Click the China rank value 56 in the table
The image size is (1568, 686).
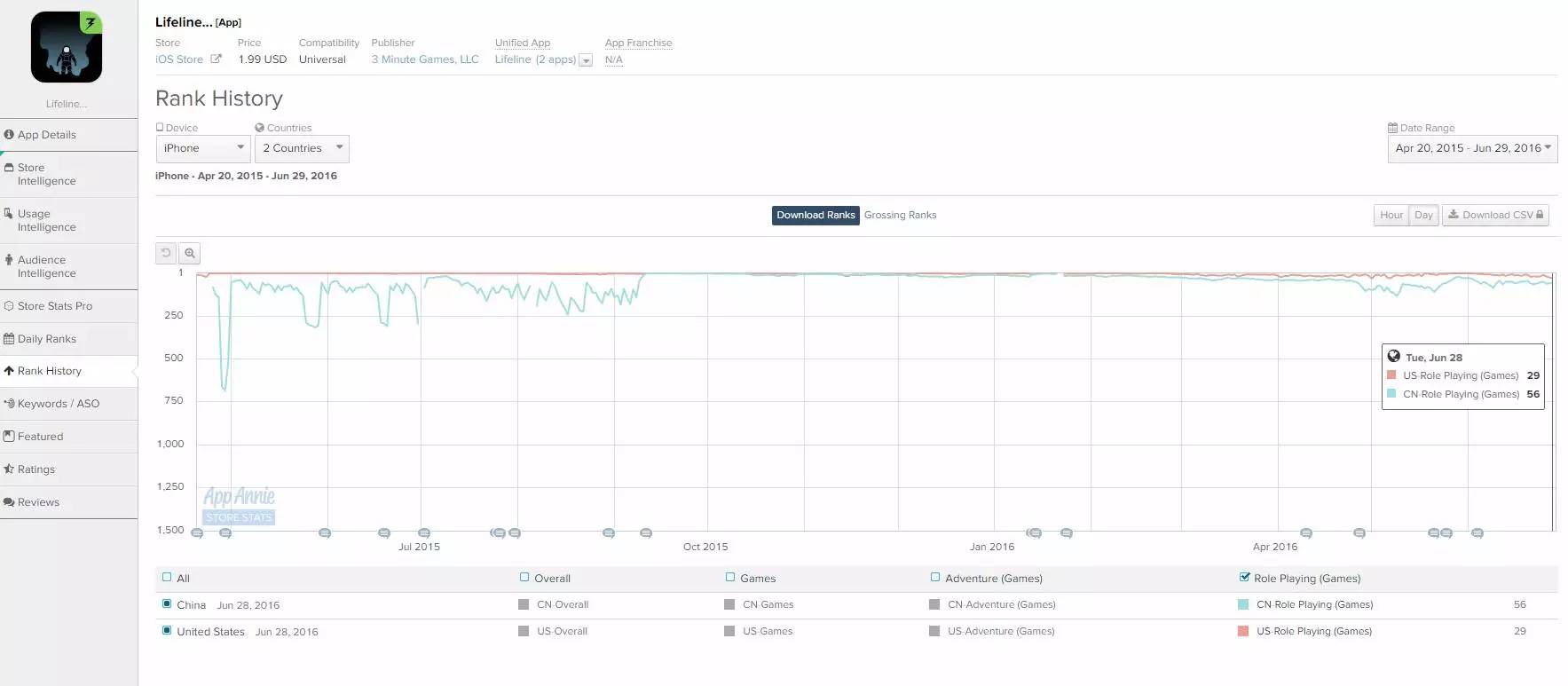click(x=1520, y=604)
